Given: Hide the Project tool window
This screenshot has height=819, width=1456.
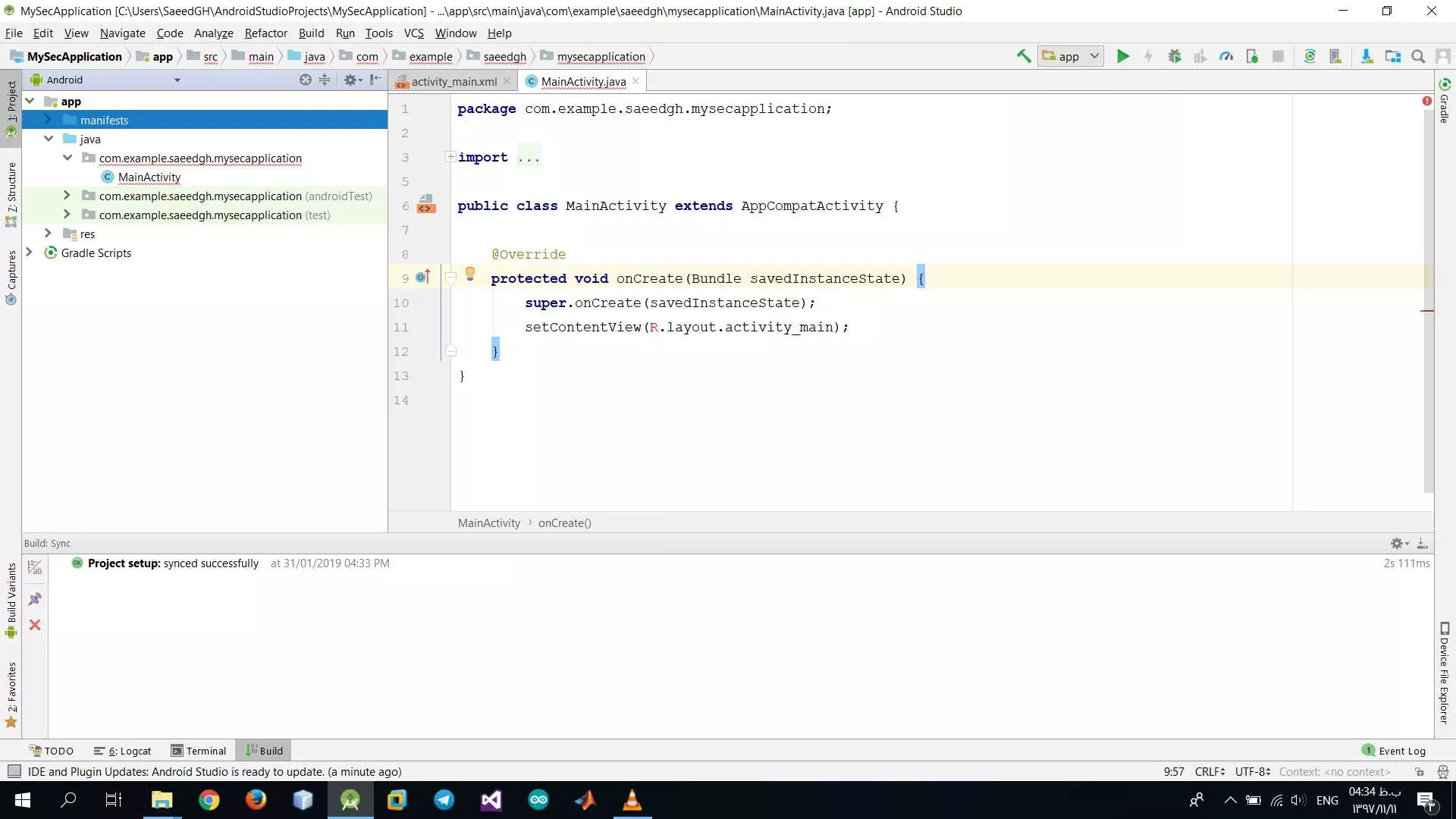Looking at the screenshot, I should (x=375, y=80).
